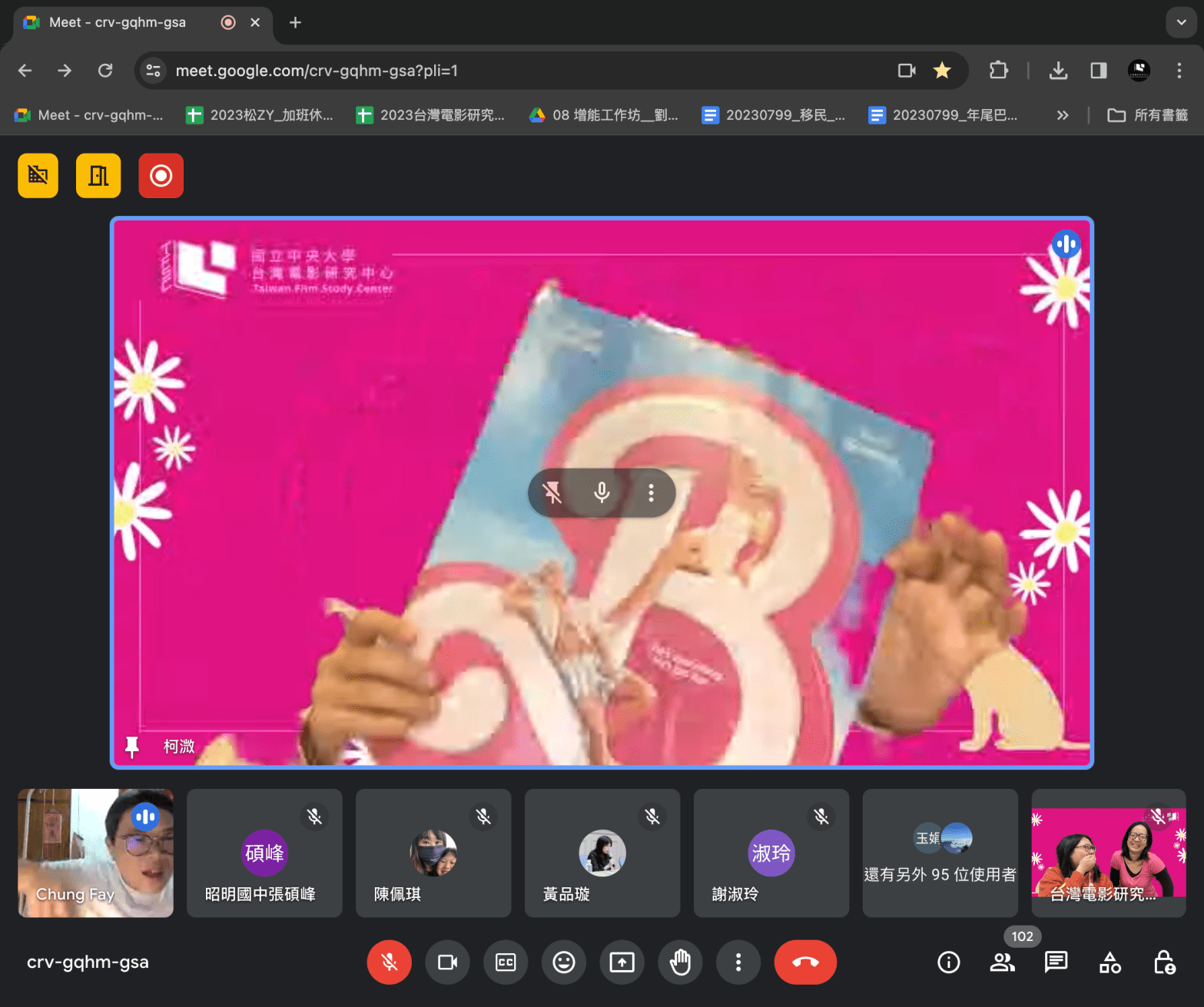This screenshot has width=1204, height=1007.
Task: Toggle the camera in the bottom bar
Action: pyautogui.click(x=447, y=962)
